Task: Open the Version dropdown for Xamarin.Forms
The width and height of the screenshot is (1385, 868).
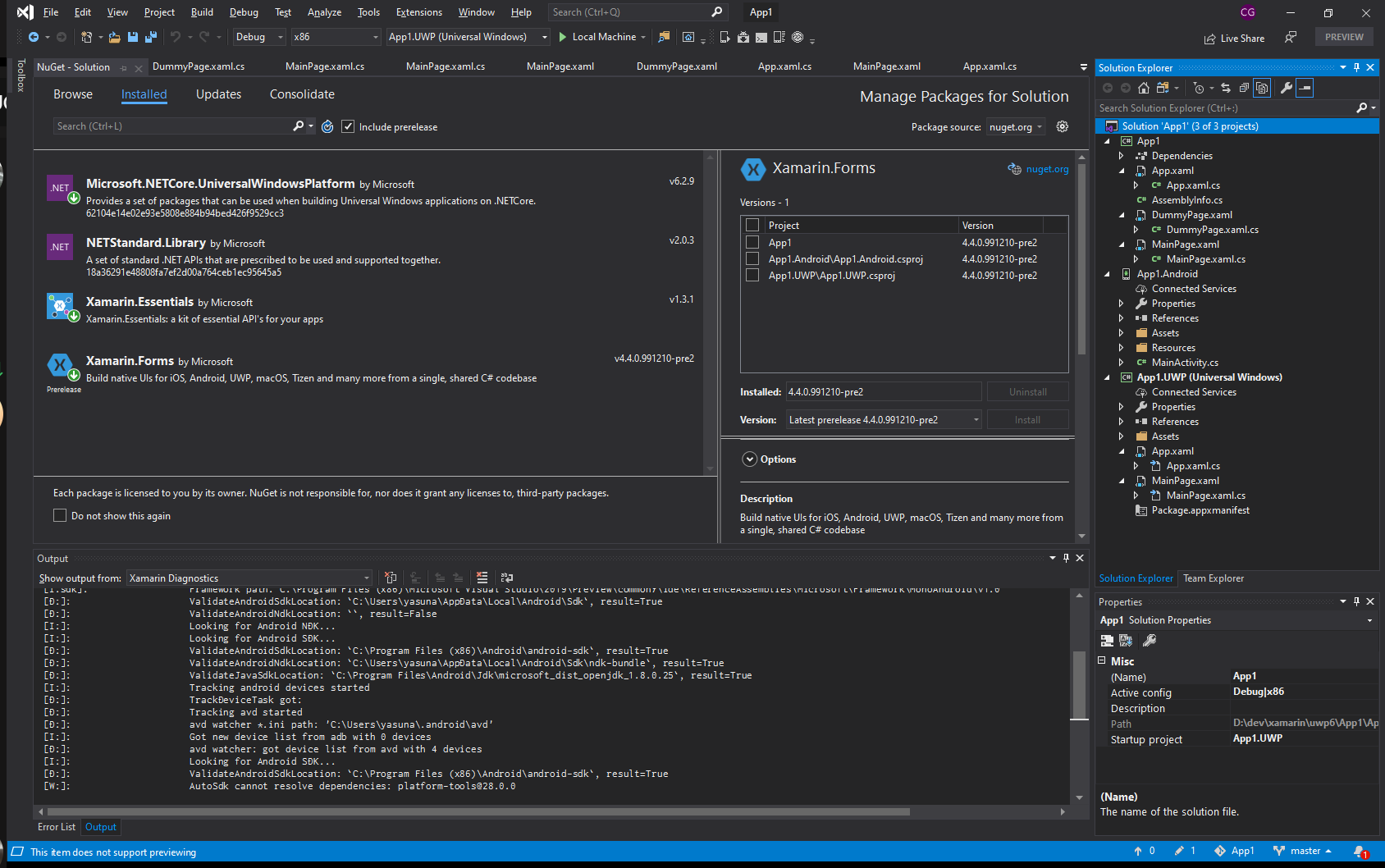Action: pyautogui.click(x=884, y=420)
